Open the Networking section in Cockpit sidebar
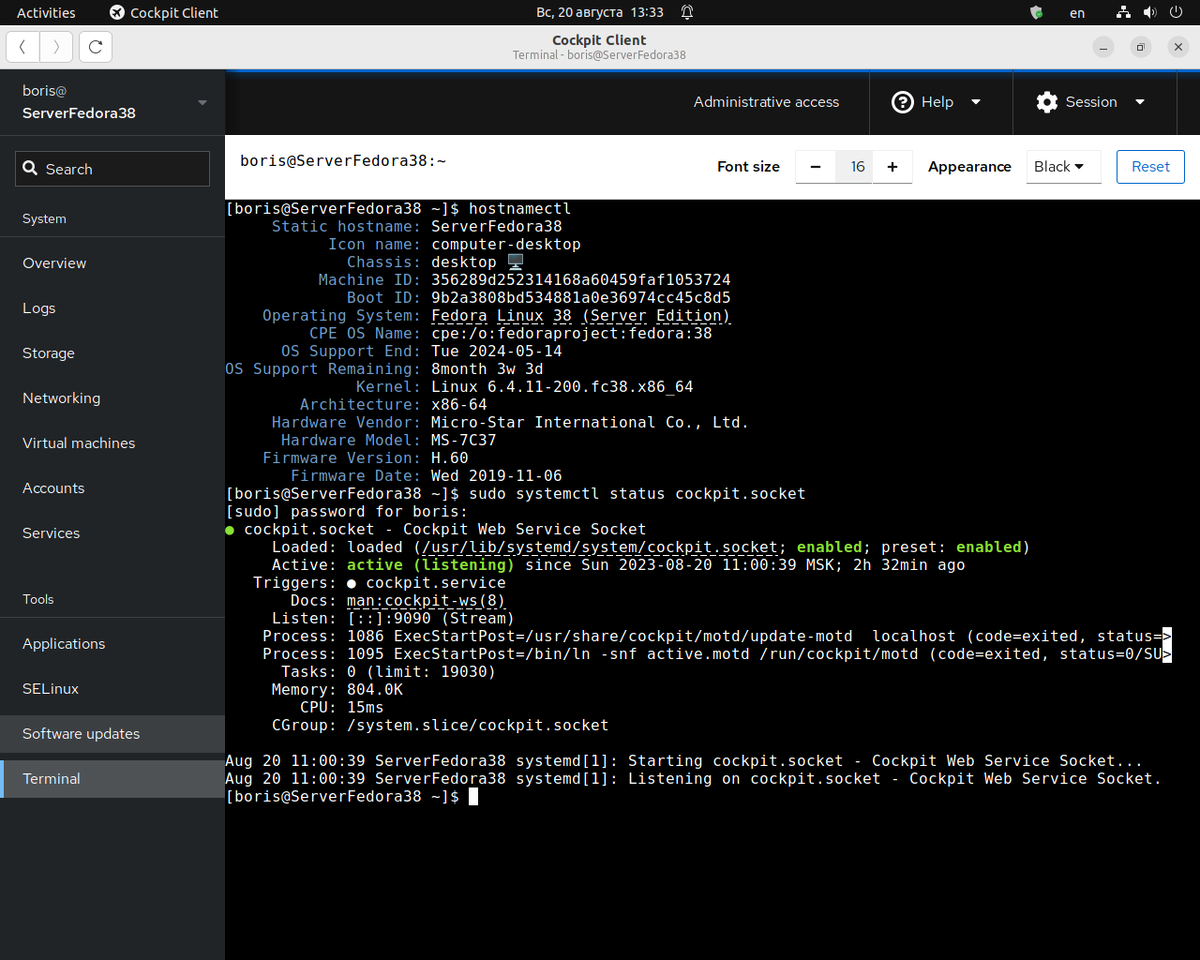Viewport: 1200px width, 960px height. click(61, 397)
